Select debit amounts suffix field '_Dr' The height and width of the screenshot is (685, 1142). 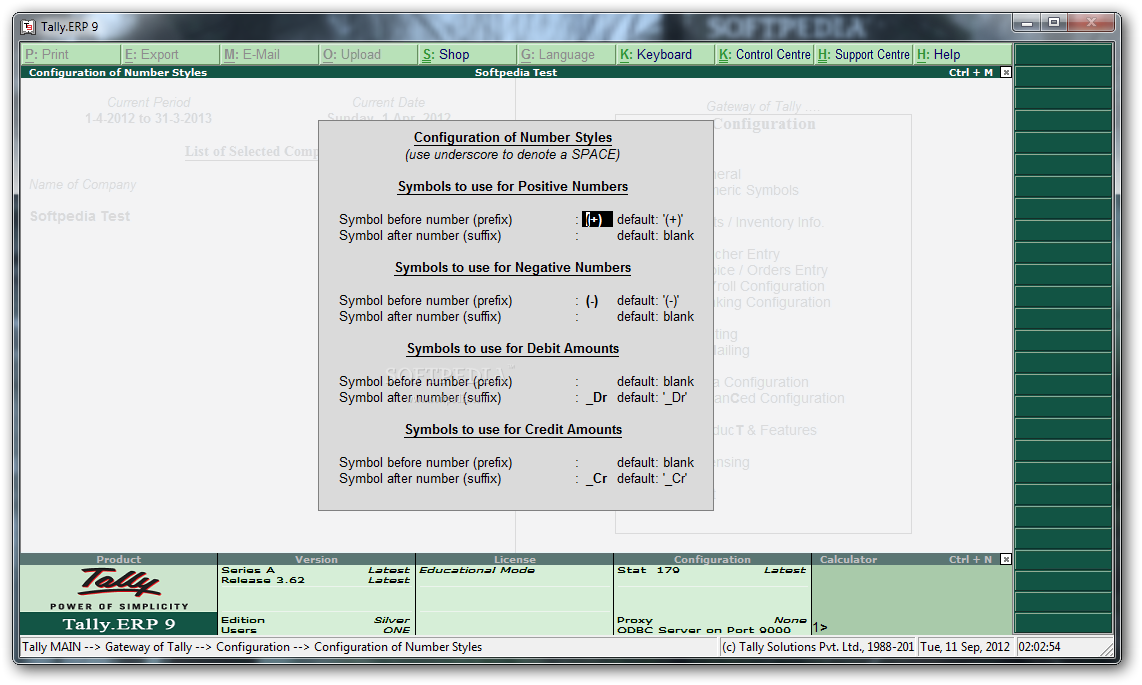[x=596, y=397]
